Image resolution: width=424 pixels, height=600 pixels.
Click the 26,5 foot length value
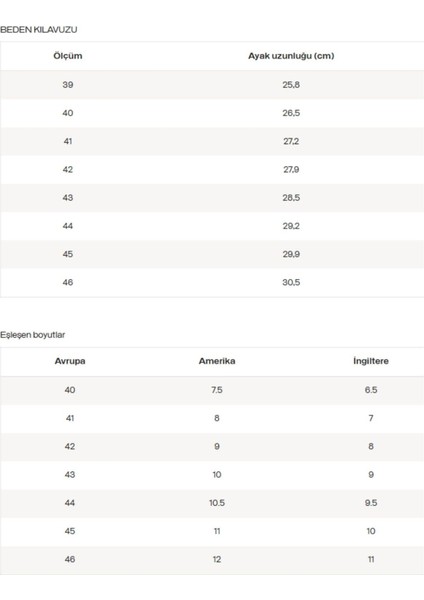(x=291, y=113)
